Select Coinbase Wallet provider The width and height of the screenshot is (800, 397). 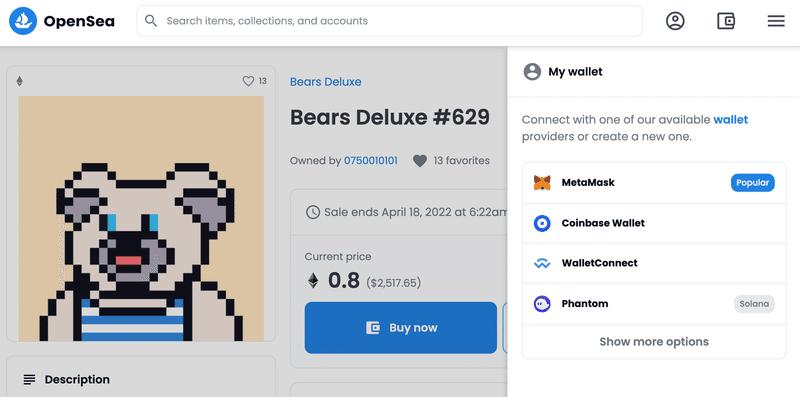[x=654, y=223]
